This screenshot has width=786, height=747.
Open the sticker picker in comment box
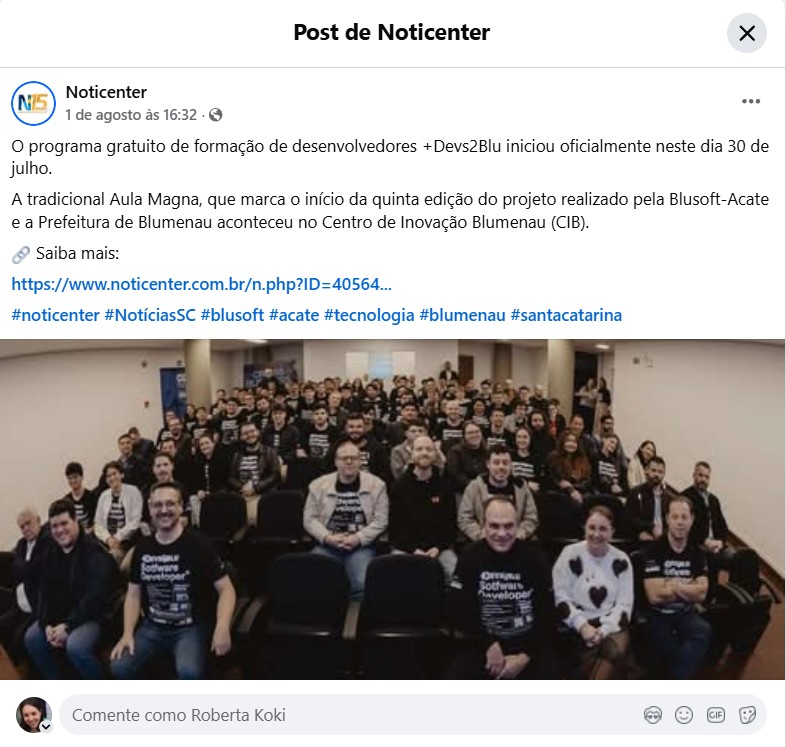747,714
